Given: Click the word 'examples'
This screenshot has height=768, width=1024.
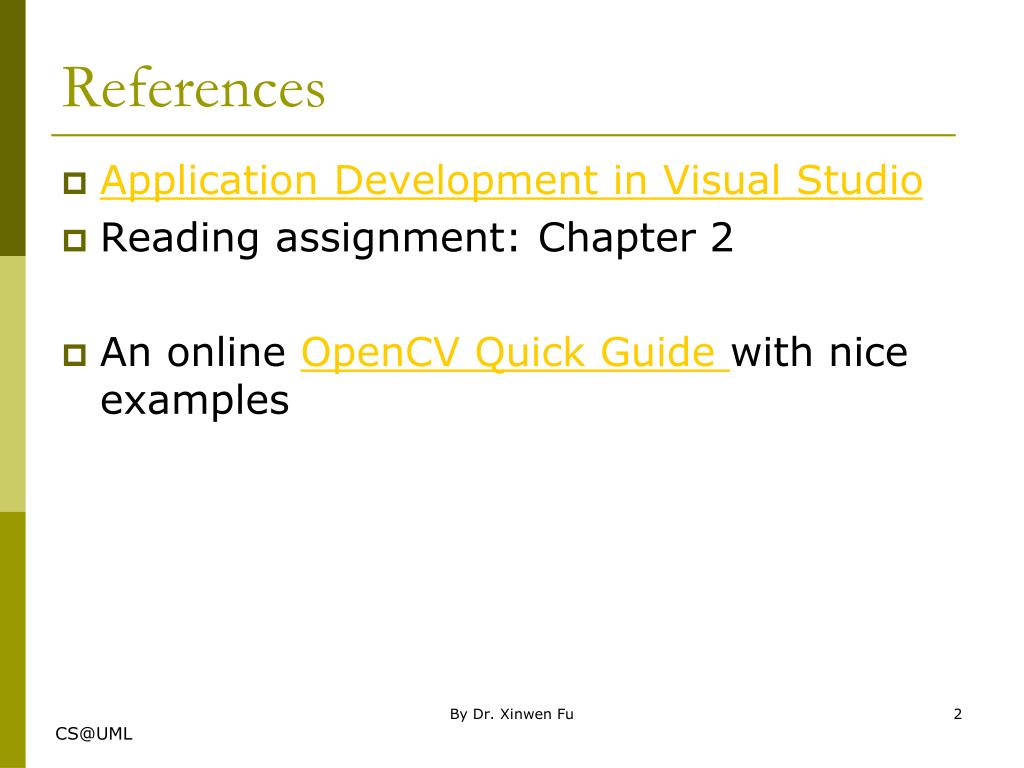Looking at the screenshot, I should [x=195, y=401].
